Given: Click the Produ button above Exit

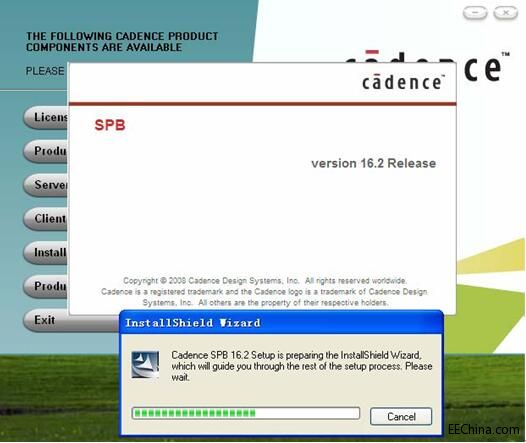Looking at the screenshot, I should [46, 286].
